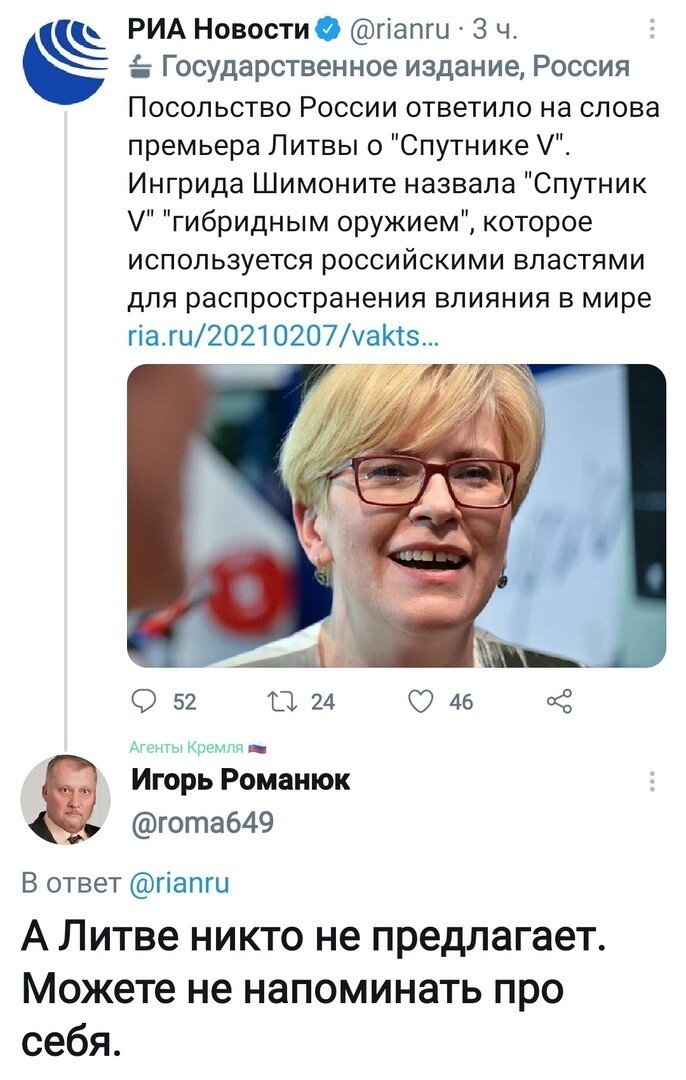Open the ria.ru/20210207 article link
This screenshot has height=1080, width=686.
coord(283,335)
